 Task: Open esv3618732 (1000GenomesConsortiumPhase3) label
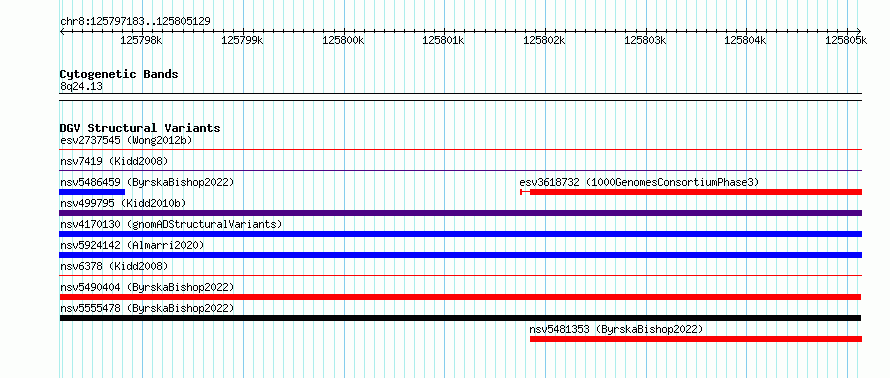tap(639, 182)
